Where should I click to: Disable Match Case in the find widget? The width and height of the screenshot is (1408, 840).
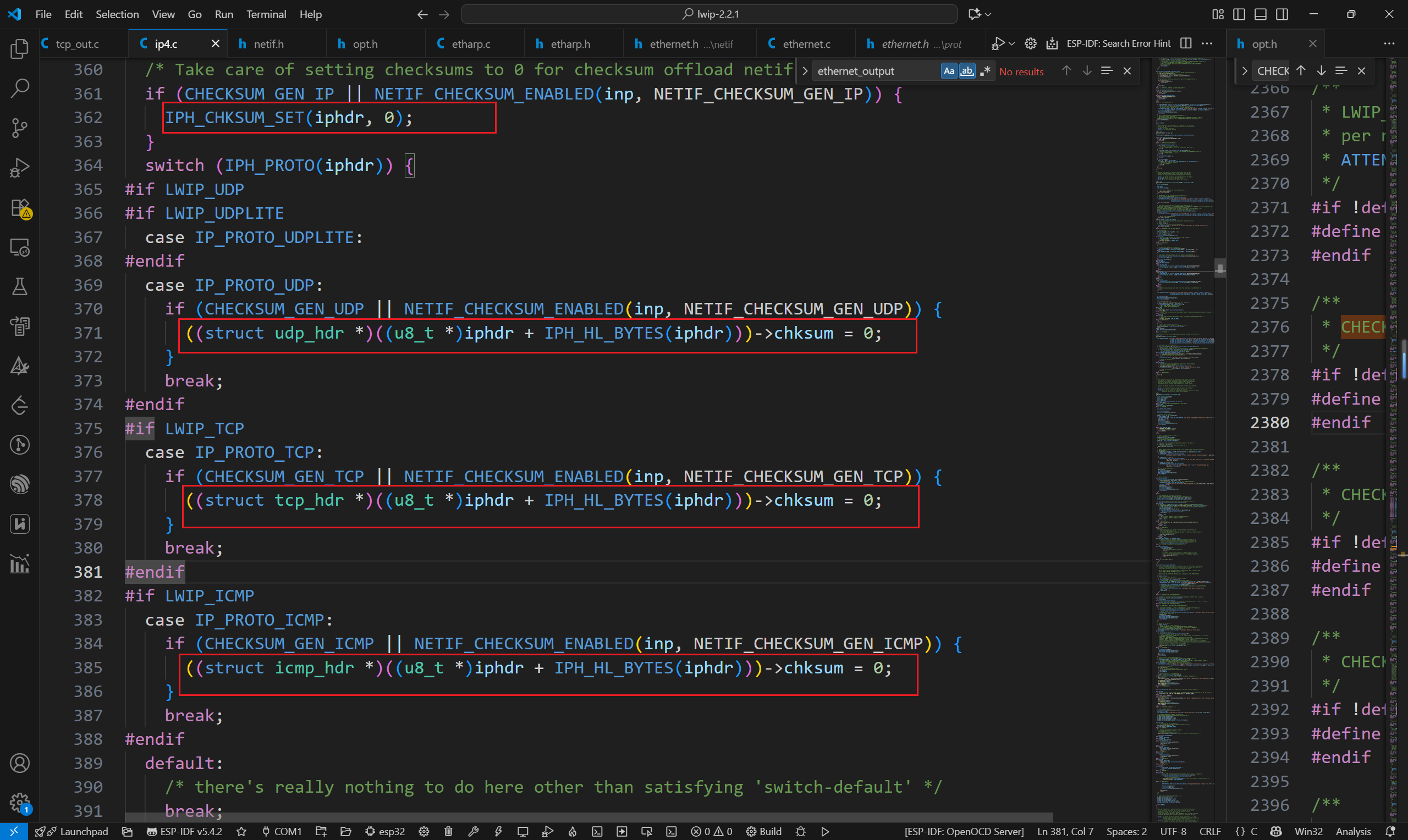tap(949, 71)
